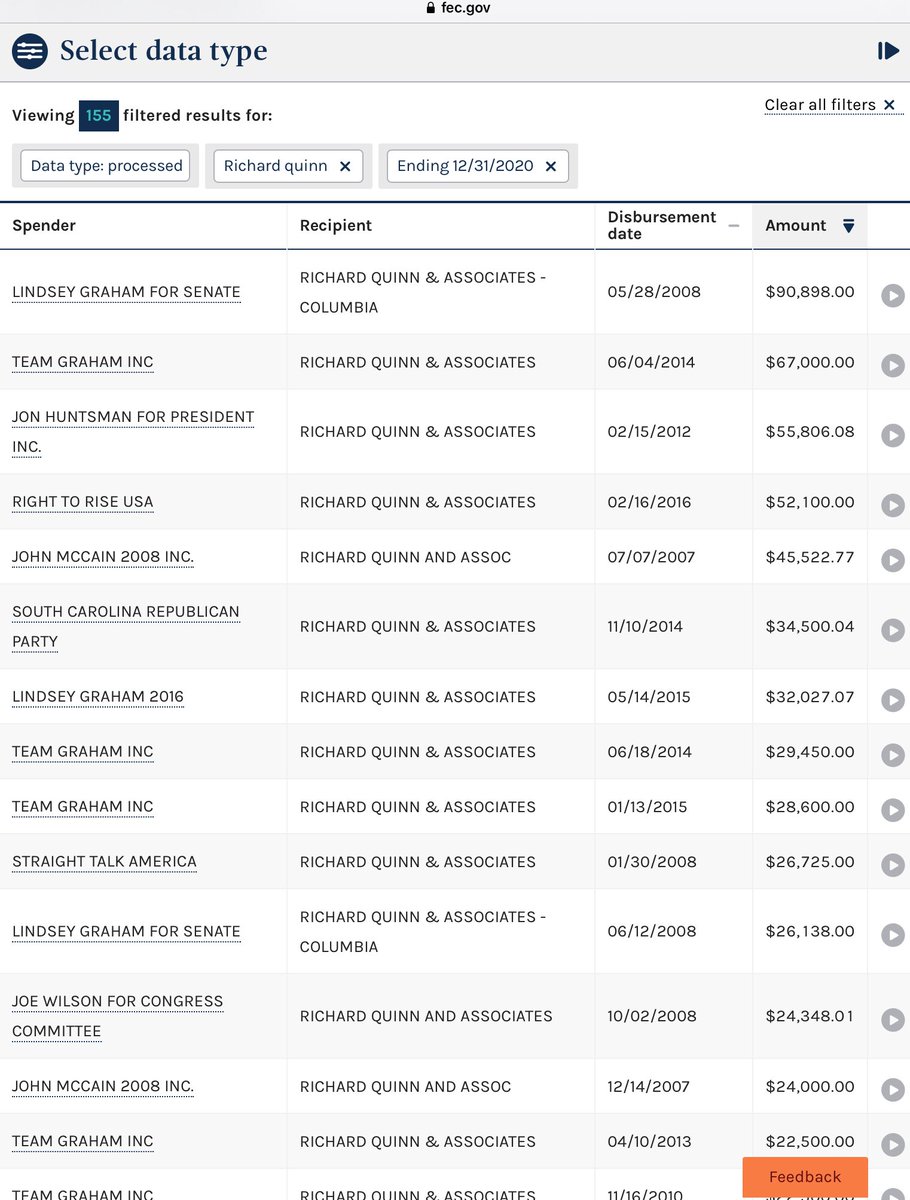The image size is (910, 1200).
Task: Collapse filters panel with the arrow icon
Action: pyautogui.click(x=888, y=51)
